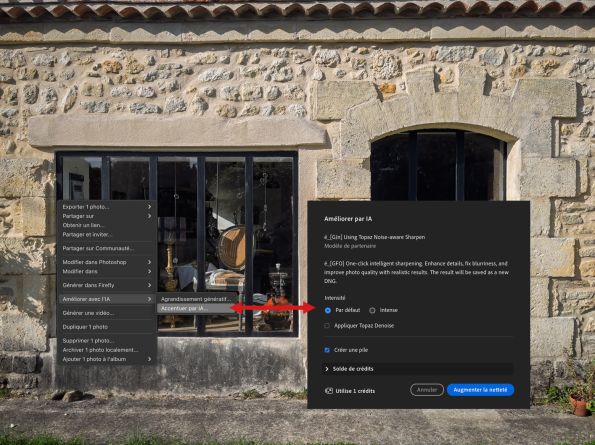Screen dimensions: 595x445
Task: Enable 'Appliquer Topaz Denoise' checkbox
Action: [x=327, y=326]
